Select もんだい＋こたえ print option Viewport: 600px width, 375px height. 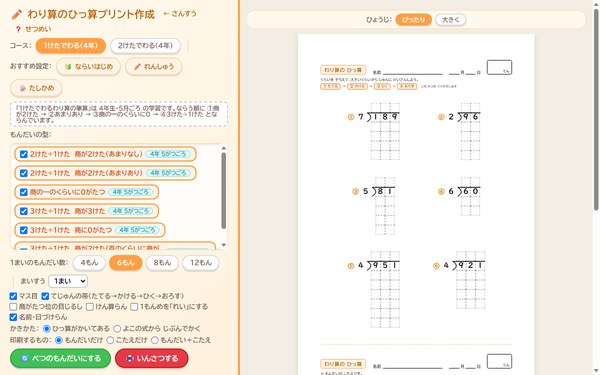point(155,340)
